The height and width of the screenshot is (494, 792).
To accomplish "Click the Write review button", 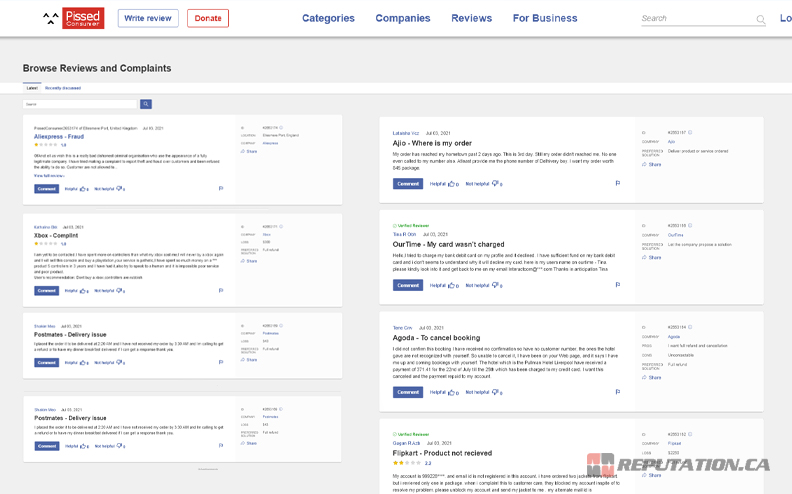I will point(148,18).
